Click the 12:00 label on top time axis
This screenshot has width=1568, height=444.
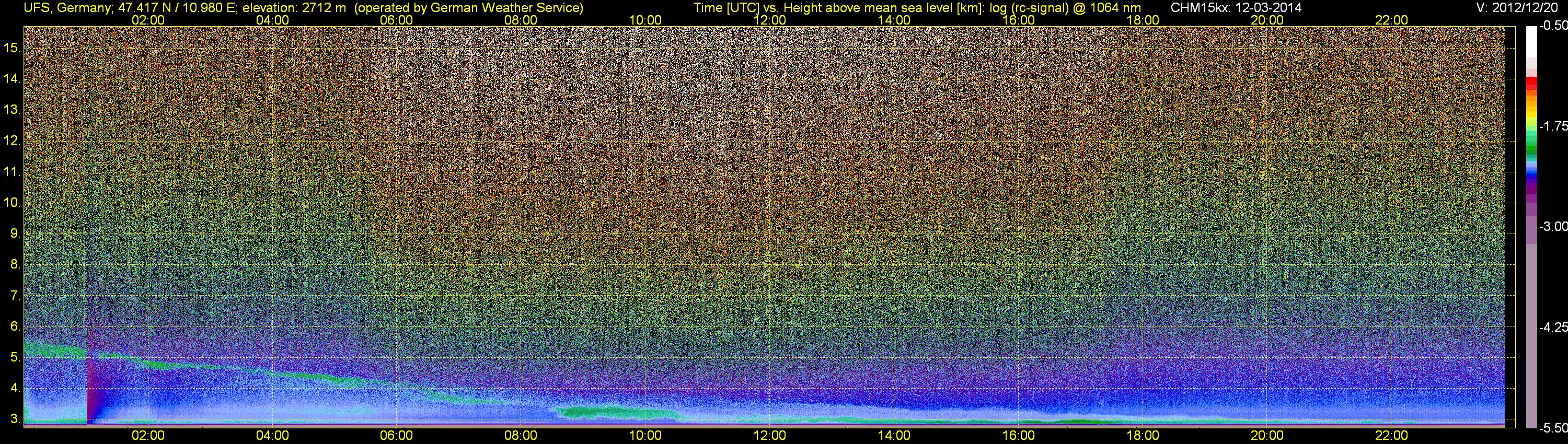pos(769,20)
